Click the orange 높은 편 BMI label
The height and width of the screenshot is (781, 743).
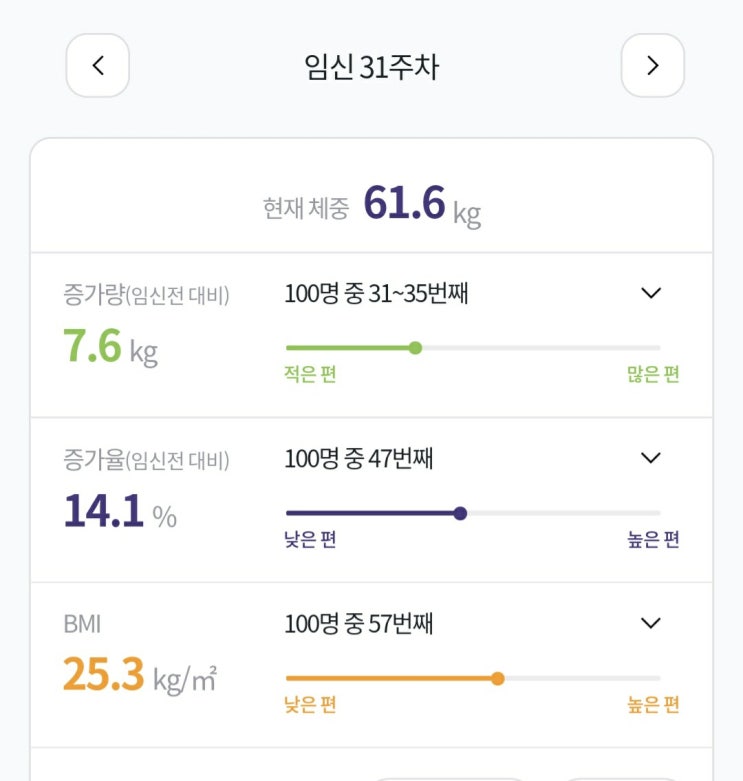click(x=653, y=704)
